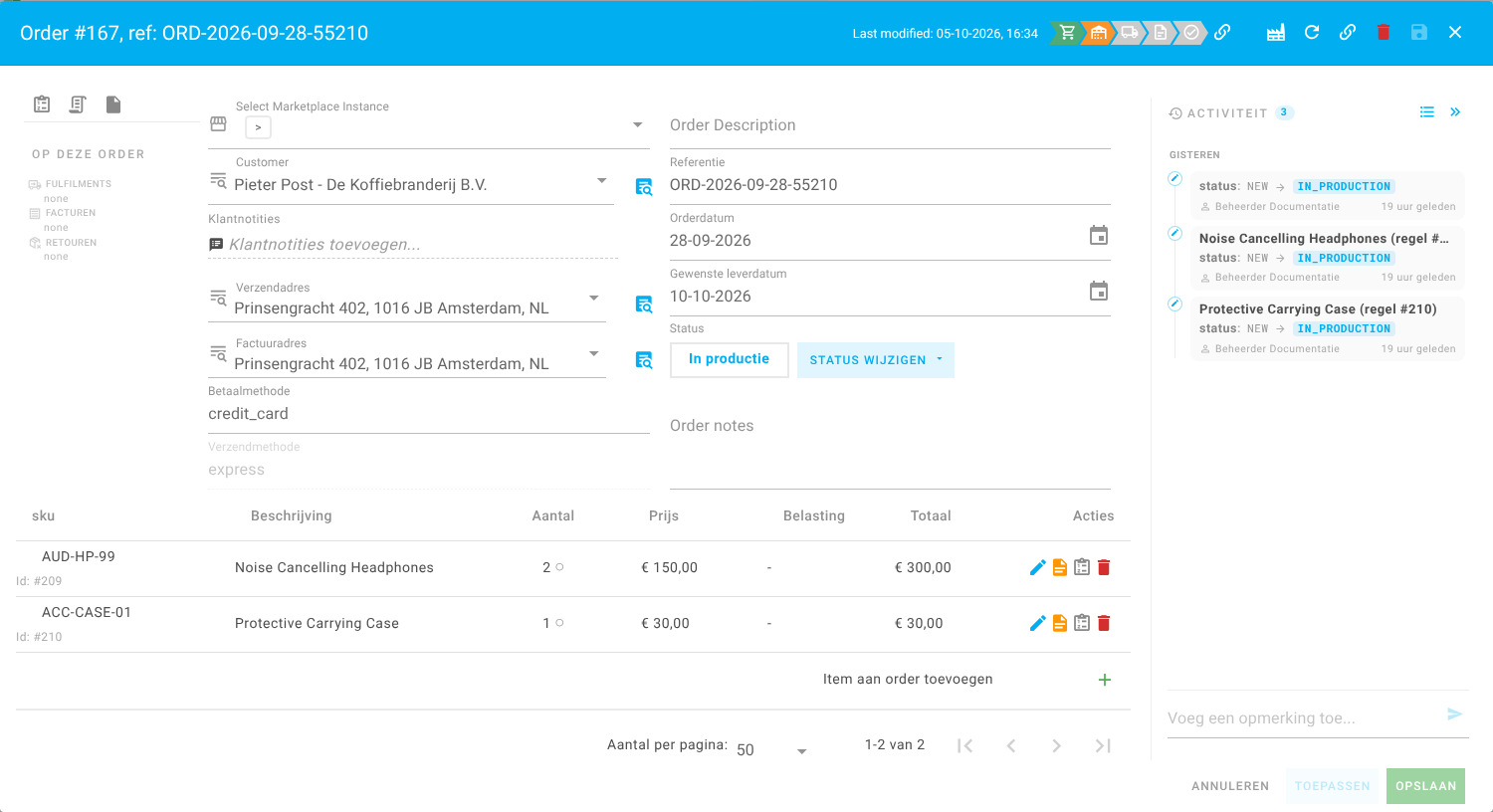
Task: Open the Retouren sidebar entry
Action: 63,243
